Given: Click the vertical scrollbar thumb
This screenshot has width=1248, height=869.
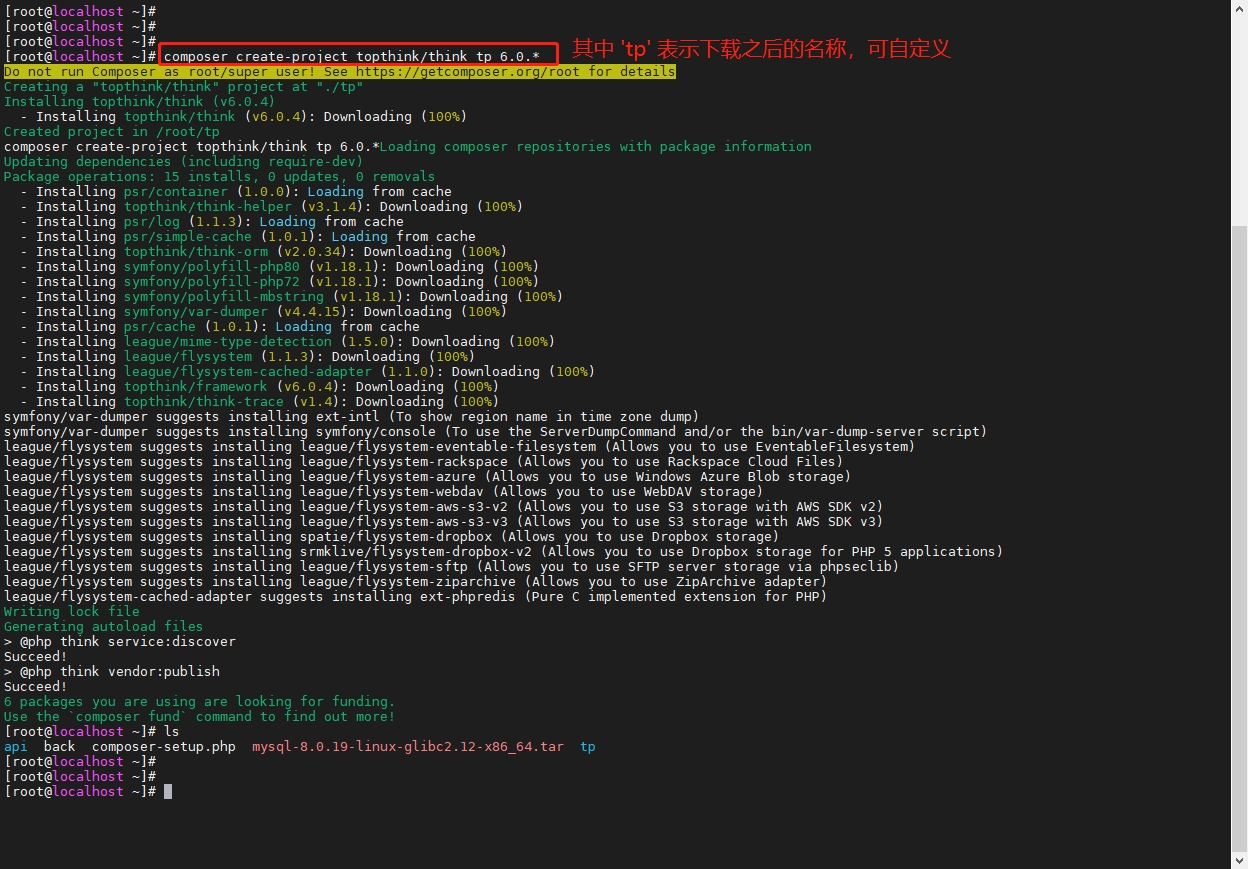Looking at the screenshot, I should (x=1239, y=538).
